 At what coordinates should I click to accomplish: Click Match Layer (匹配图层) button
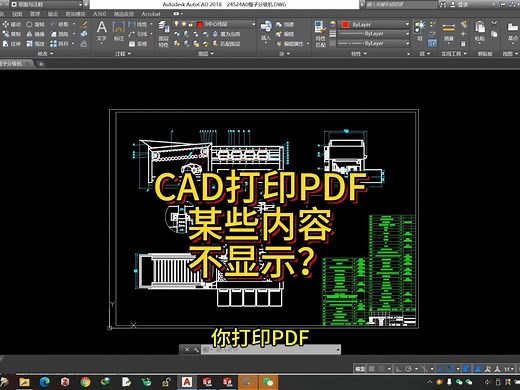point(227,43)
